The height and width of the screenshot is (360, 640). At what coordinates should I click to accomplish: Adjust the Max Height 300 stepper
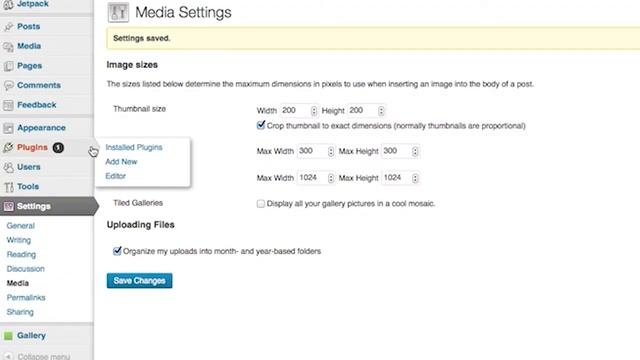(415, 151)
